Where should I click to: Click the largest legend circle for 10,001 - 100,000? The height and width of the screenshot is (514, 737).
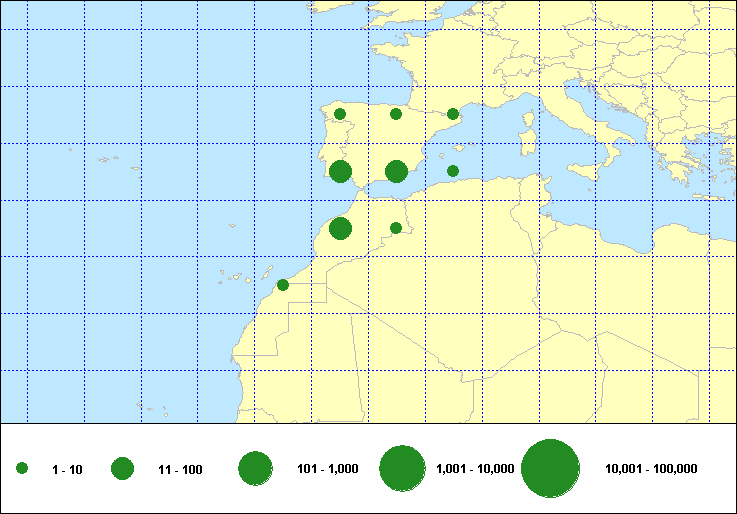551,469
